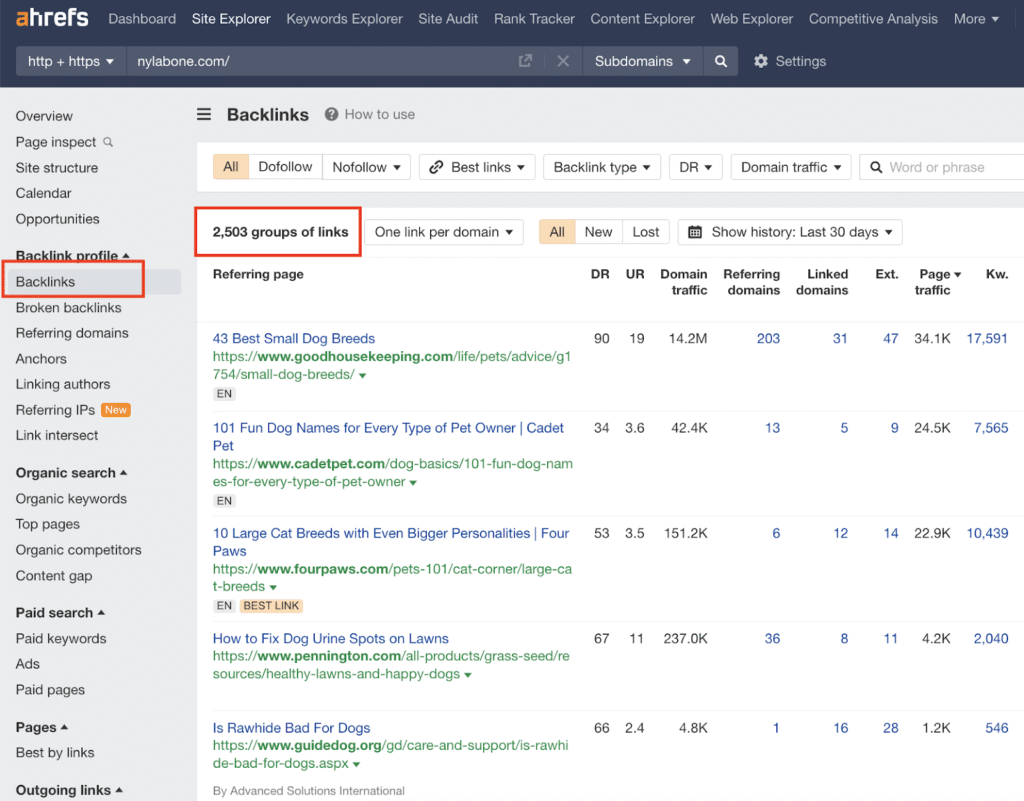Open How to Fix Dog Urine Spots link
1024x801 pixels.
(330, 638)
